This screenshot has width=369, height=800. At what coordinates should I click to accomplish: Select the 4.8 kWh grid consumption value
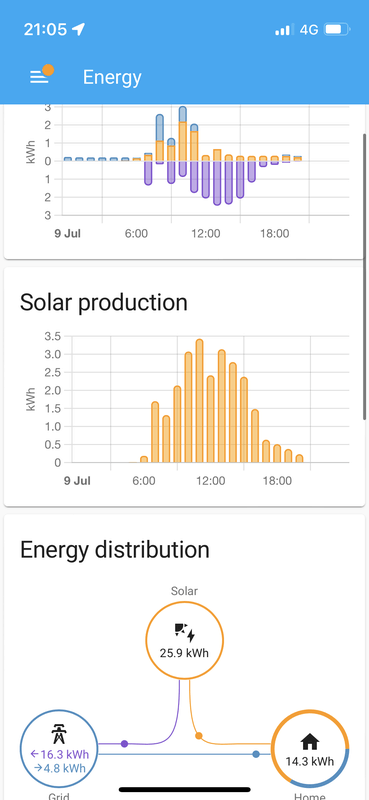[60, 768]
